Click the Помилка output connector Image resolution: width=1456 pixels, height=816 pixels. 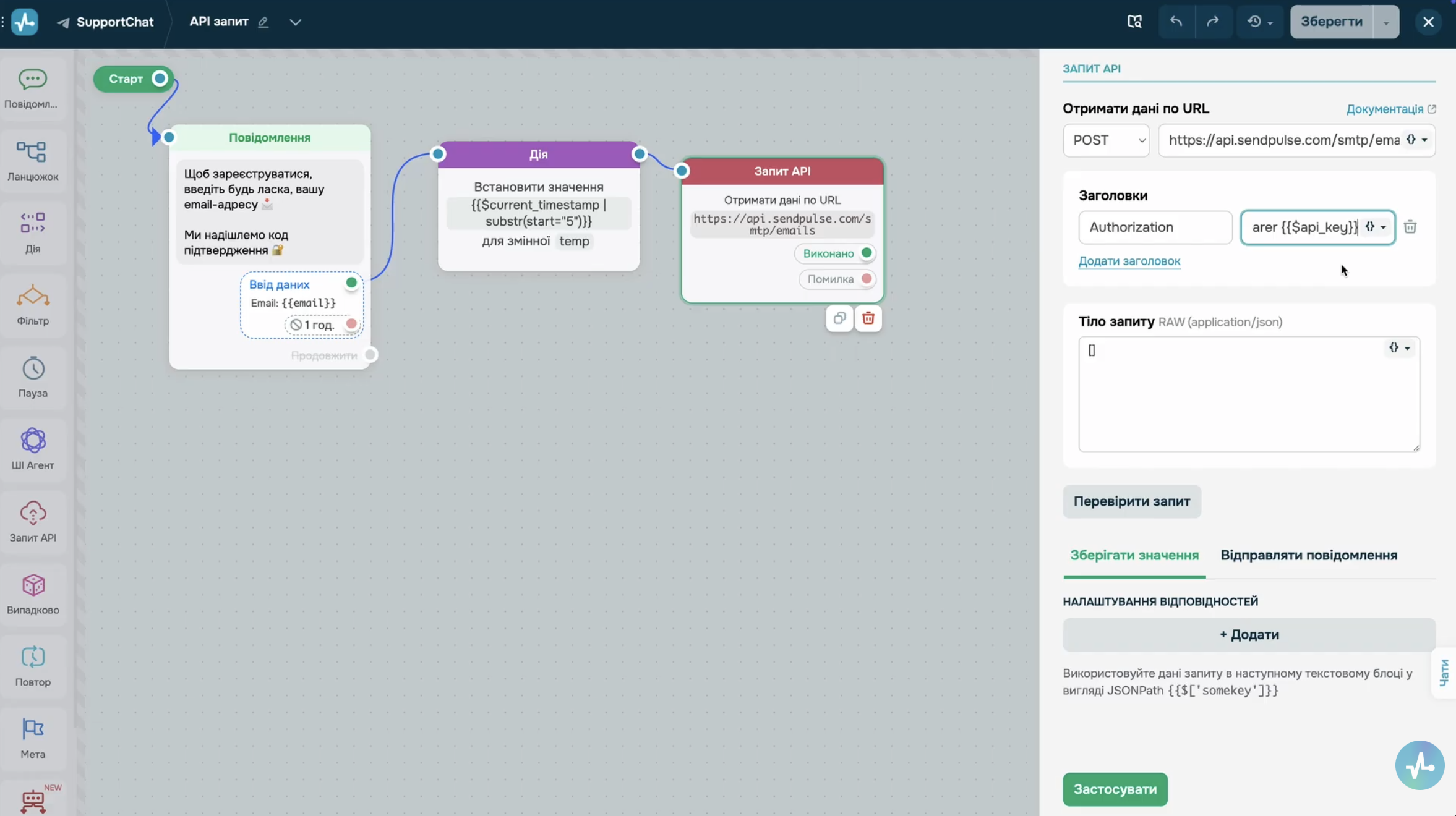point(867,279)
